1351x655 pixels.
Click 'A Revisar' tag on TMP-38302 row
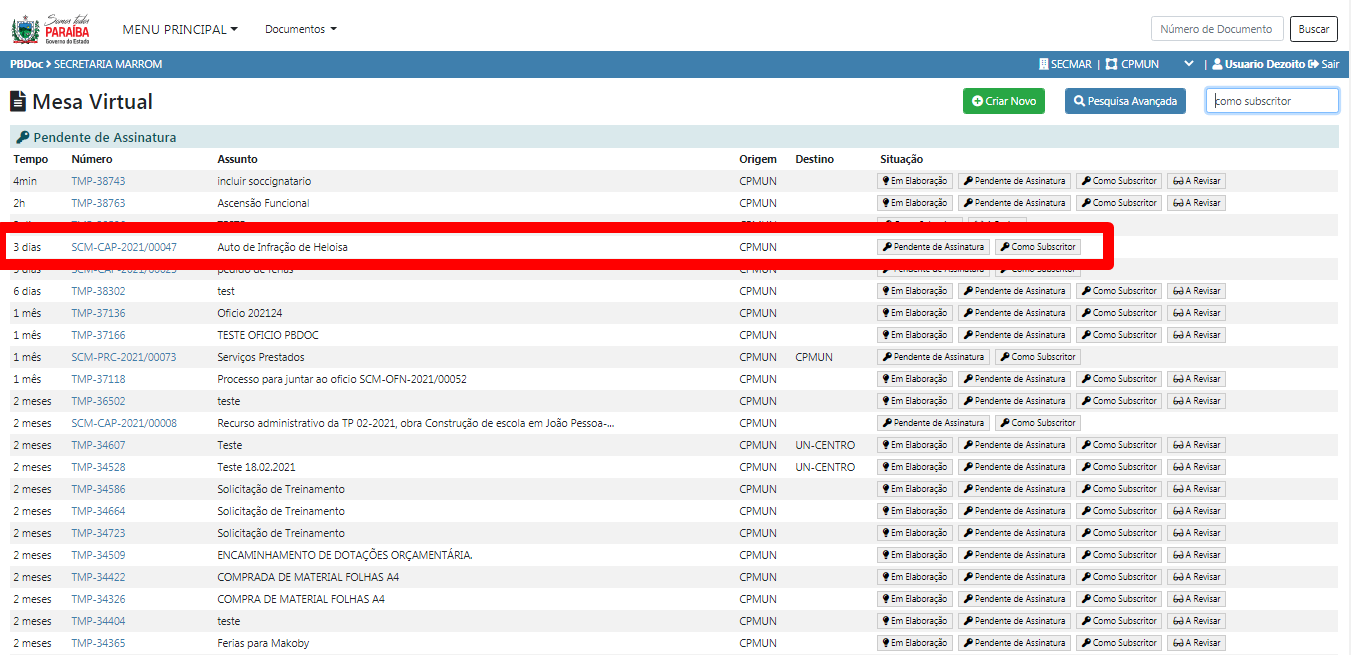point(1196,291)
